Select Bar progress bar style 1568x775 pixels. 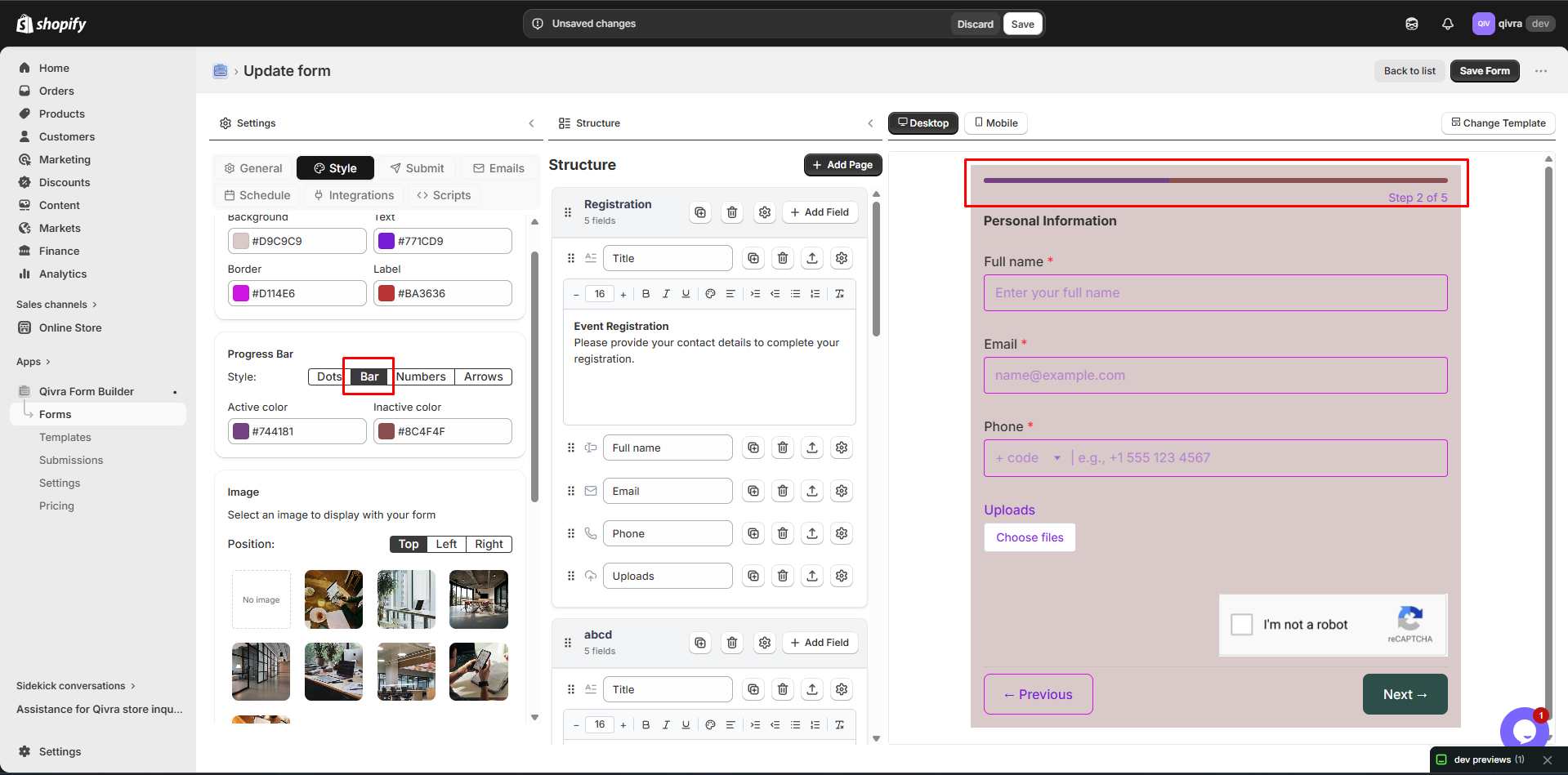coord(369,376)
